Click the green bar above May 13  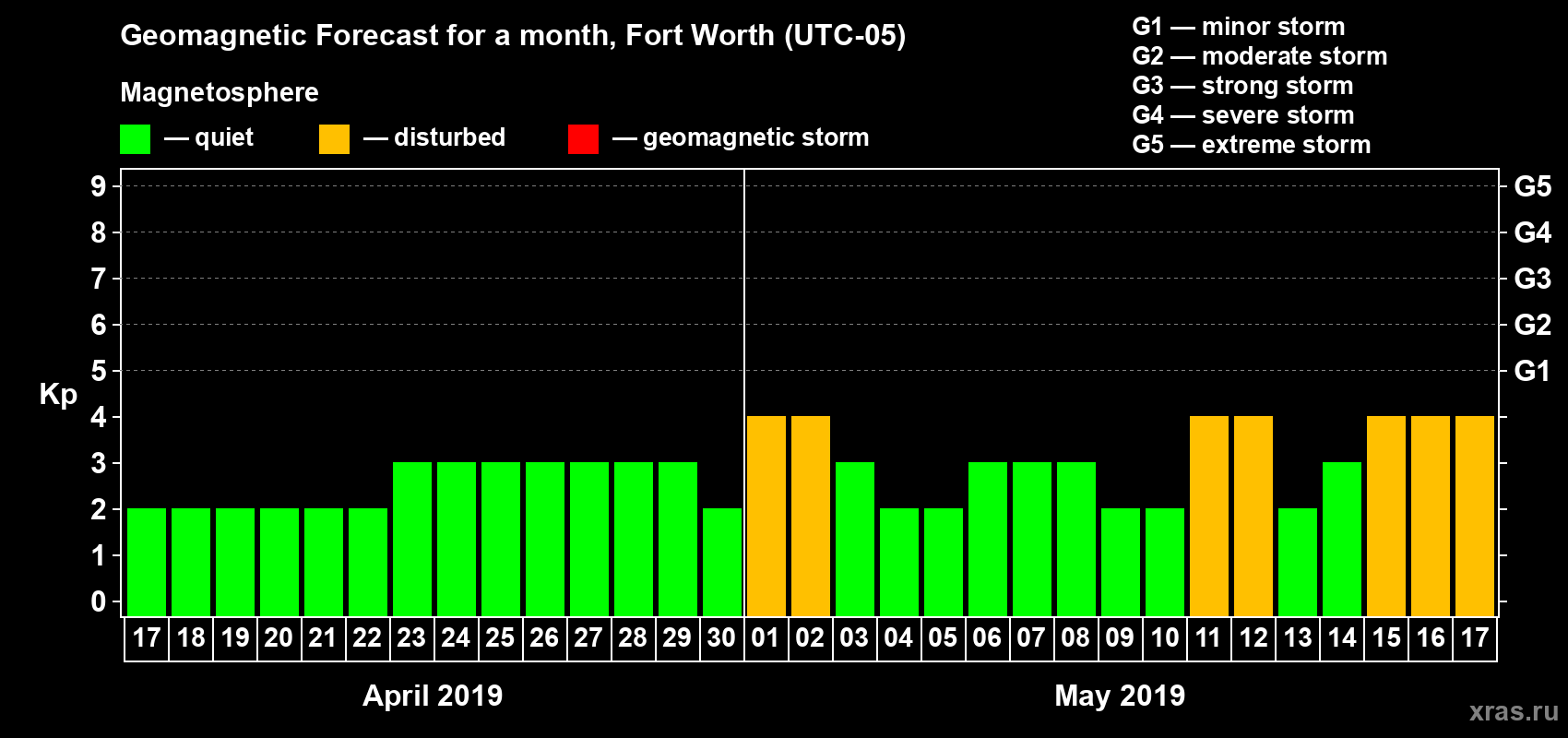[1298, 563]
